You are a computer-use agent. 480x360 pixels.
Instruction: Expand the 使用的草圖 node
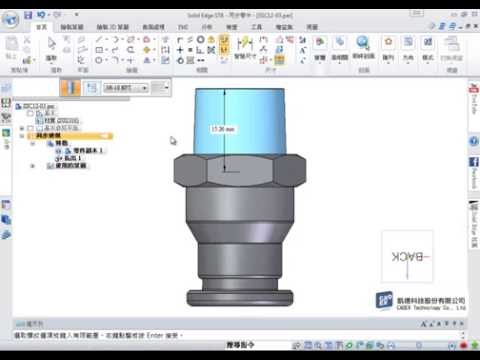(33, 166)
